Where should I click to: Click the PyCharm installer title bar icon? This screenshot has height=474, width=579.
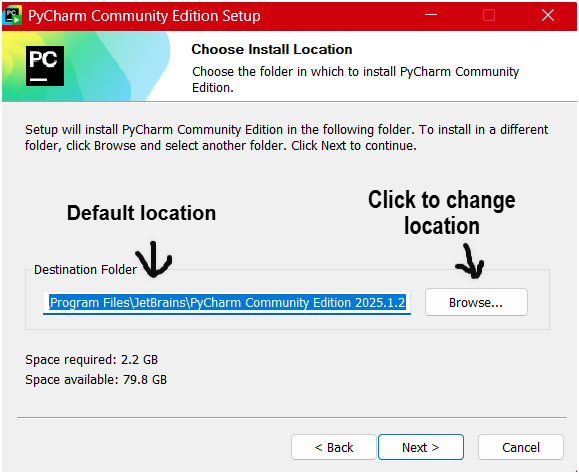tap(12, 16)
